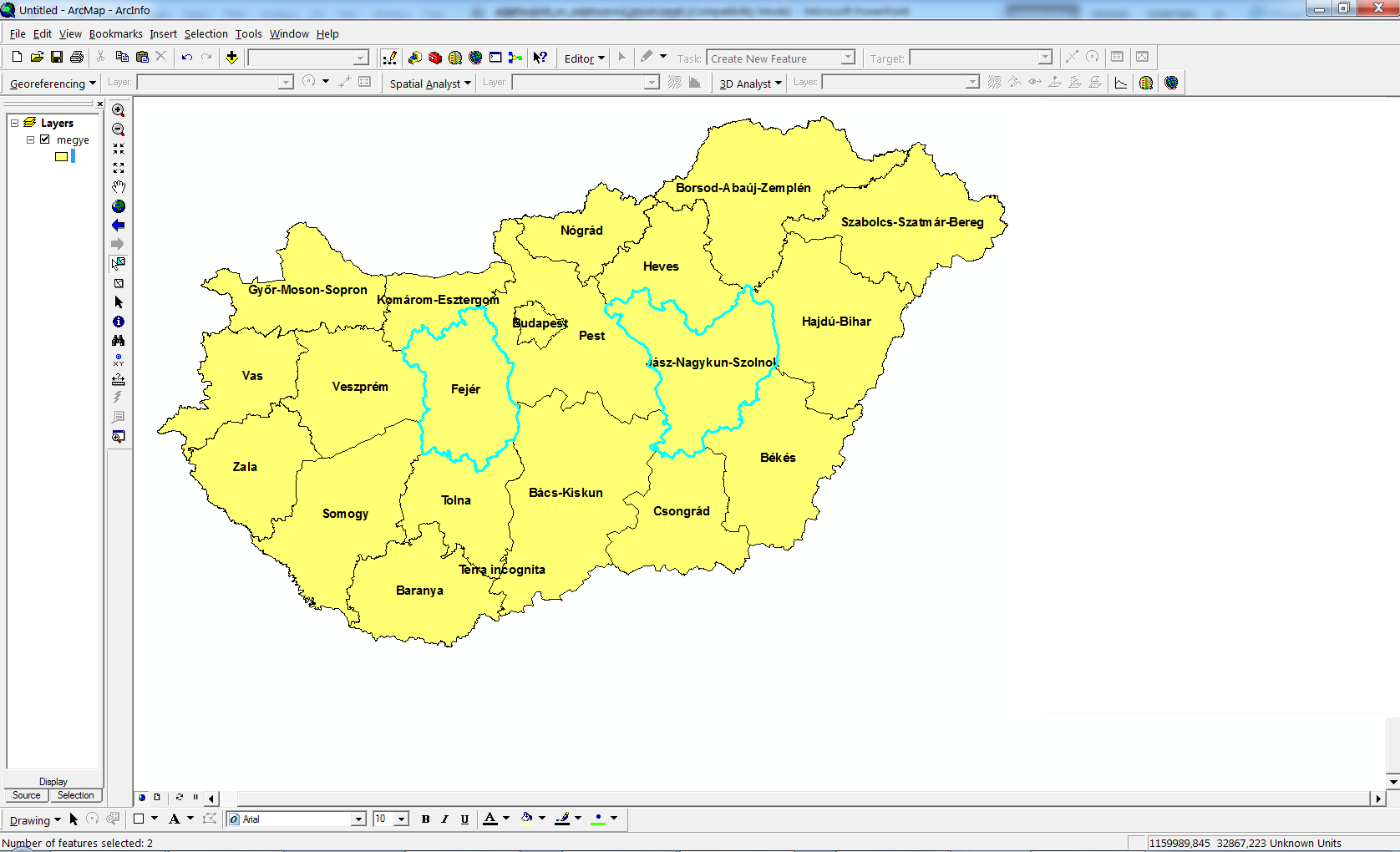Switch to the Source tab

tap(26, 795)
